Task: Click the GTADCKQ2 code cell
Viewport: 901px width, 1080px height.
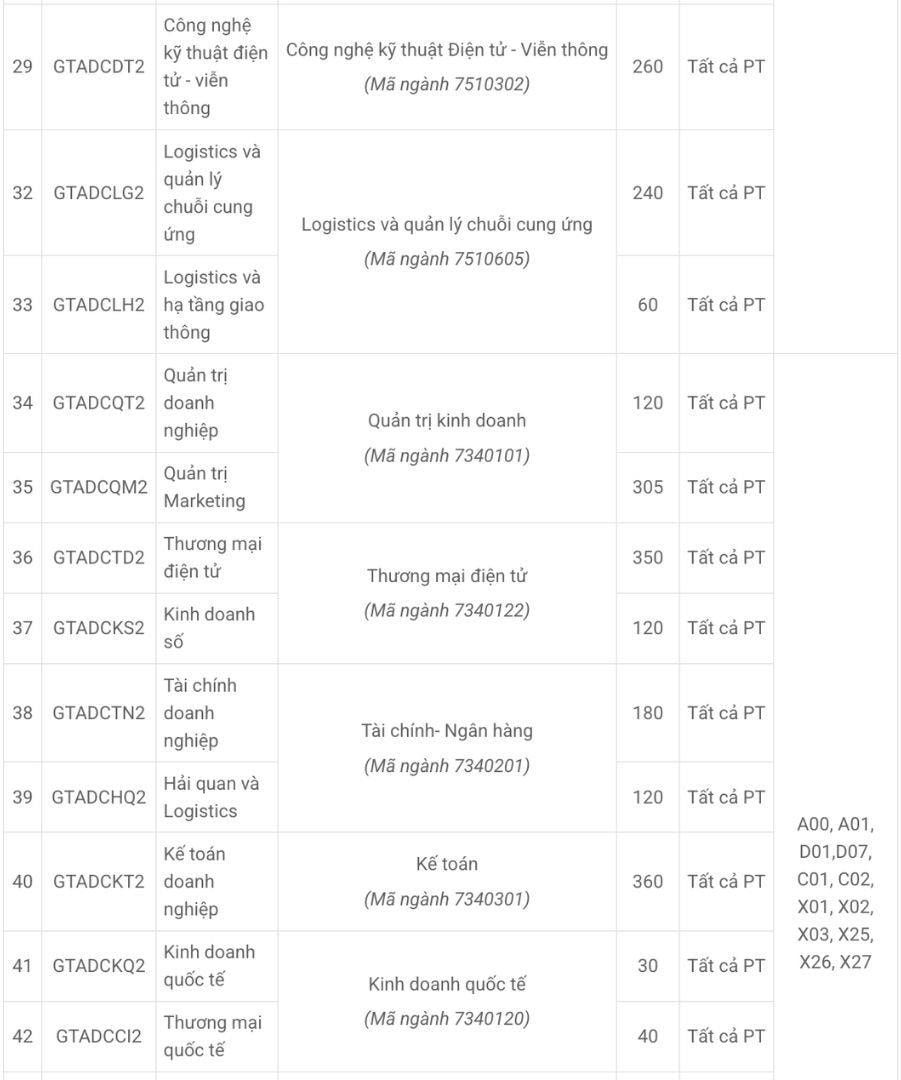Action: pyautogui.click(x=98, y=966)
